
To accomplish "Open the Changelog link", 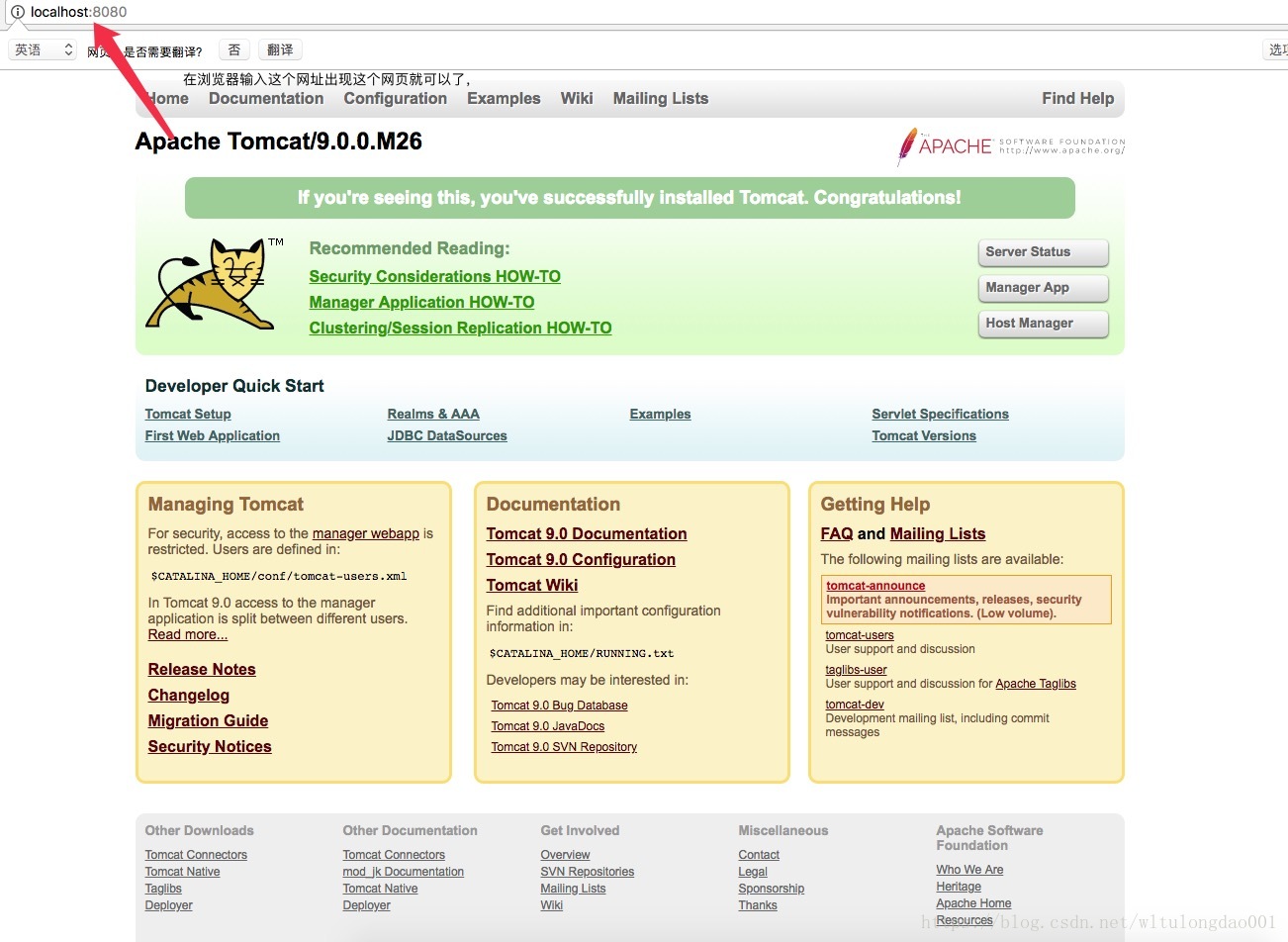I will (189, 695).
